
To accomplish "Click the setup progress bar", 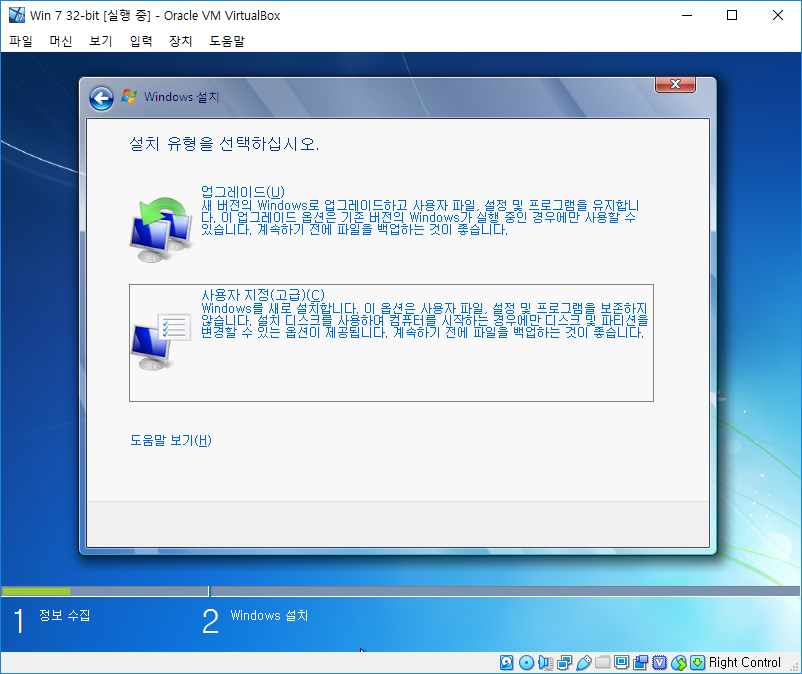I will [400, 591].
